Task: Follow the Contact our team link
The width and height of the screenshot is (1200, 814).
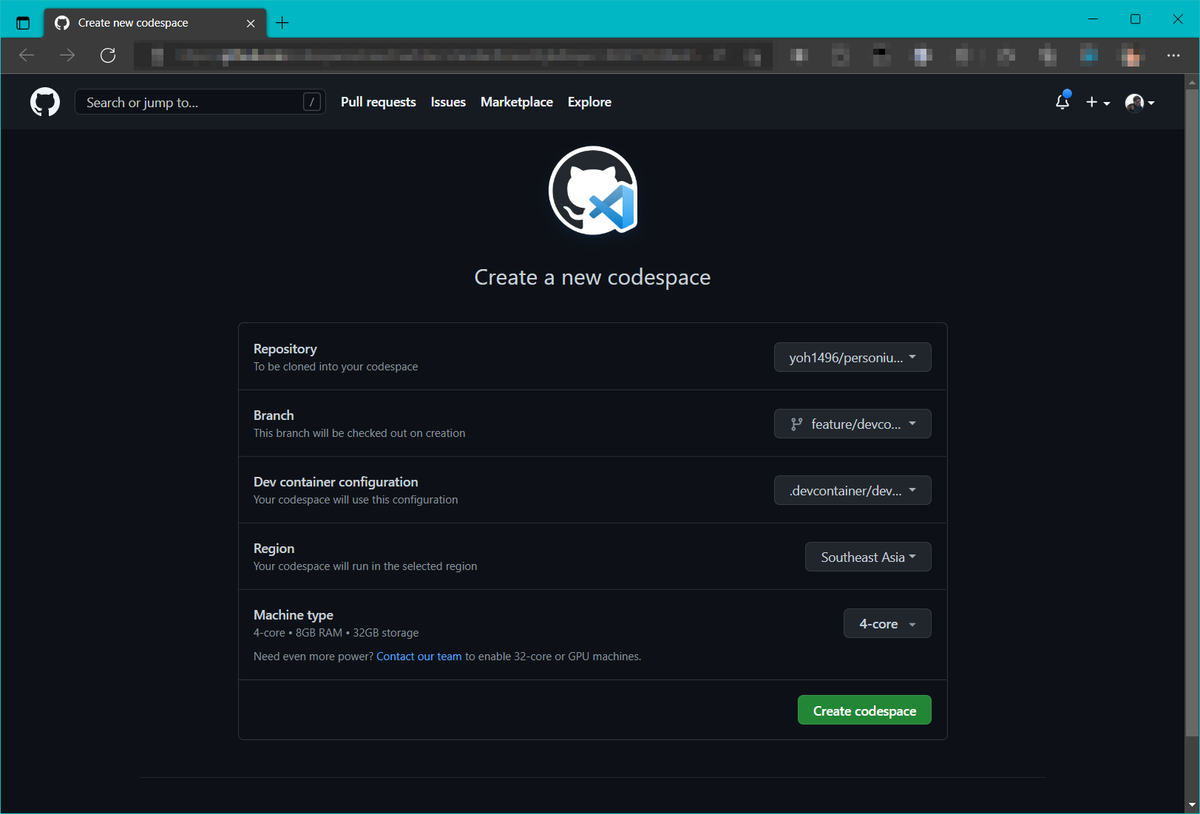Action: 419,657
